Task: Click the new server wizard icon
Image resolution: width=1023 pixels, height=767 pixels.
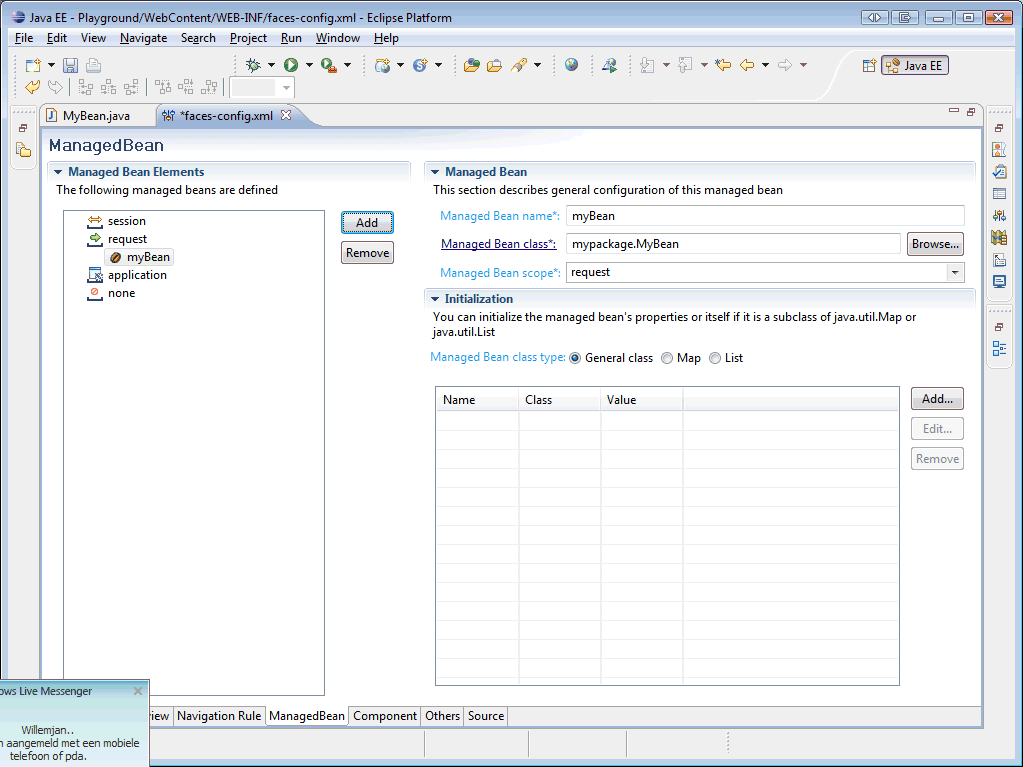Action: pos(382,65)
